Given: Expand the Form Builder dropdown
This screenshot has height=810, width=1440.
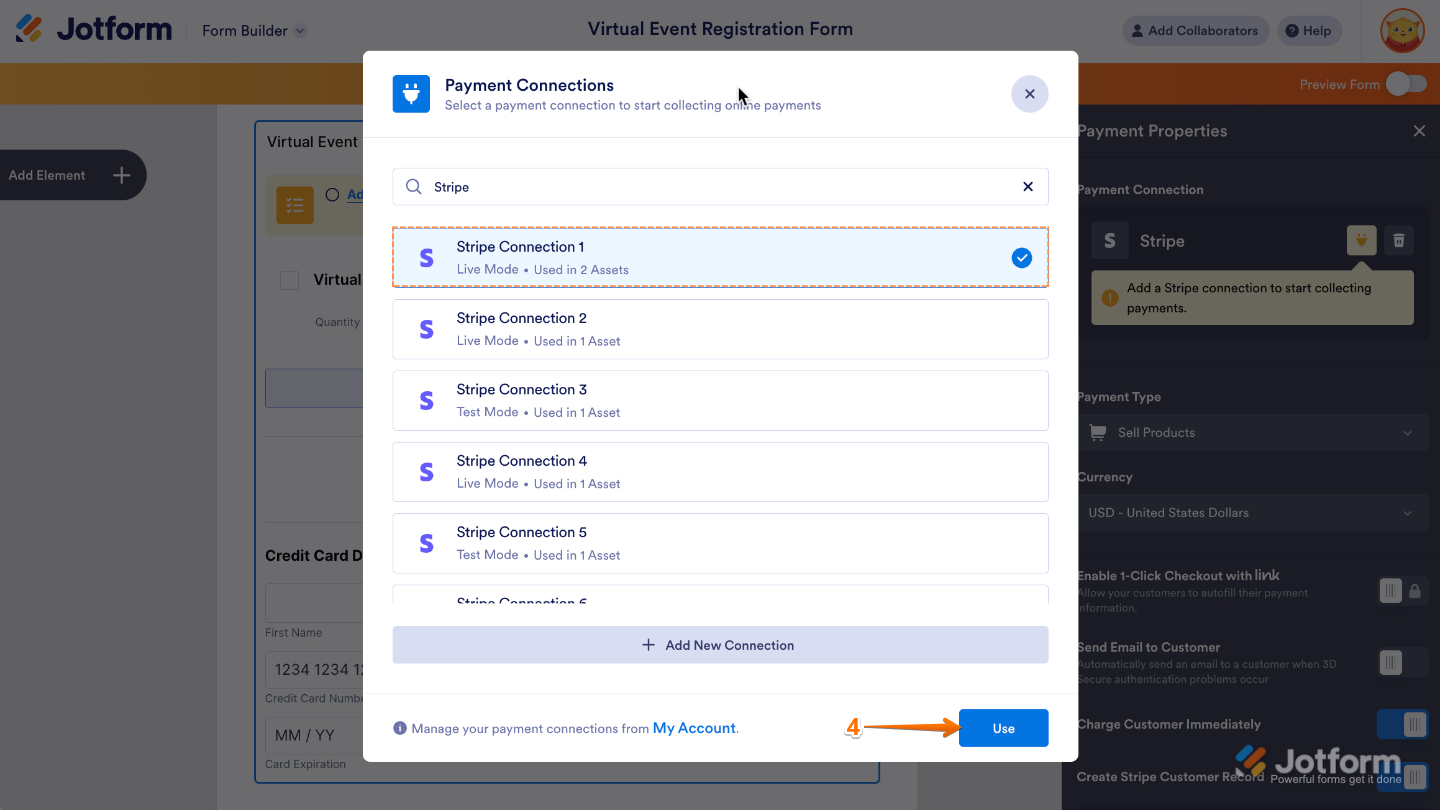Looking at the screenshot, I should coord(253,31).
